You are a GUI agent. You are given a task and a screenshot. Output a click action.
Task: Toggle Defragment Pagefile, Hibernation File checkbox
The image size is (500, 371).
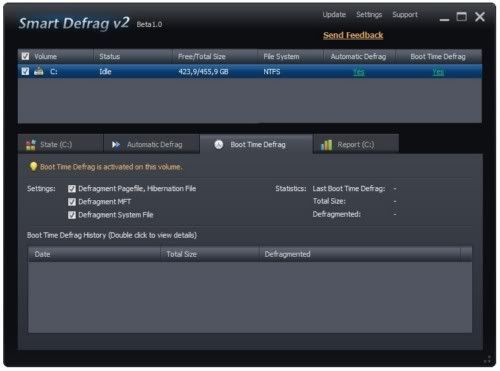click(x=72, y=189)
